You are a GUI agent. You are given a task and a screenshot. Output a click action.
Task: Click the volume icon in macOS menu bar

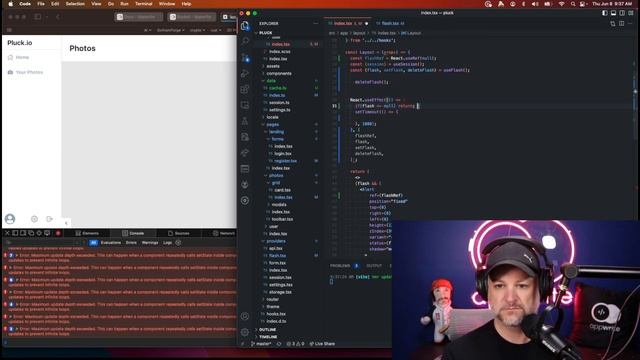tap(535, 4)
